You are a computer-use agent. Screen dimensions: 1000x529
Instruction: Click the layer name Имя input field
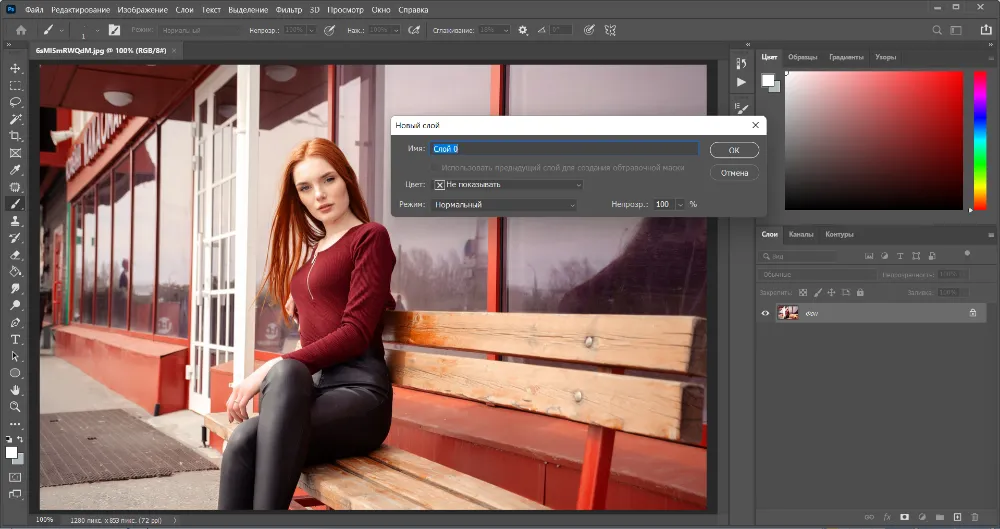tap(564, 149)
